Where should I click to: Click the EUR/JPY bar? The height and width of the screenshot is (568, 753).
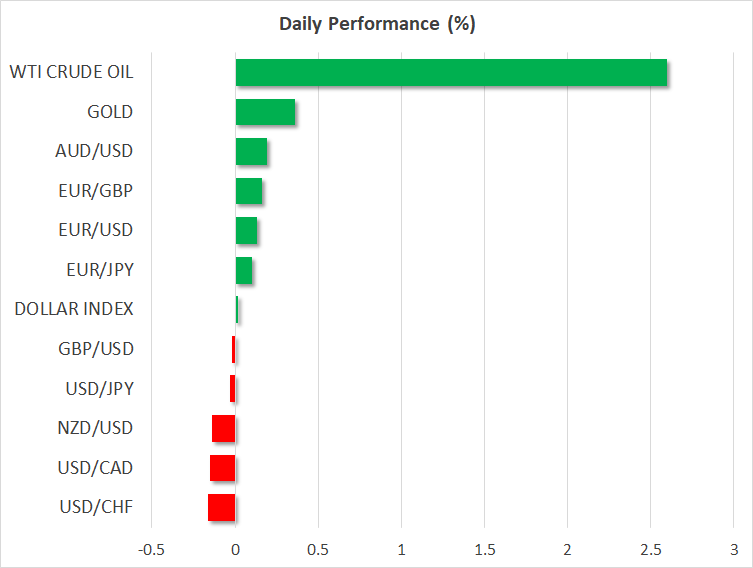[243, 270]
